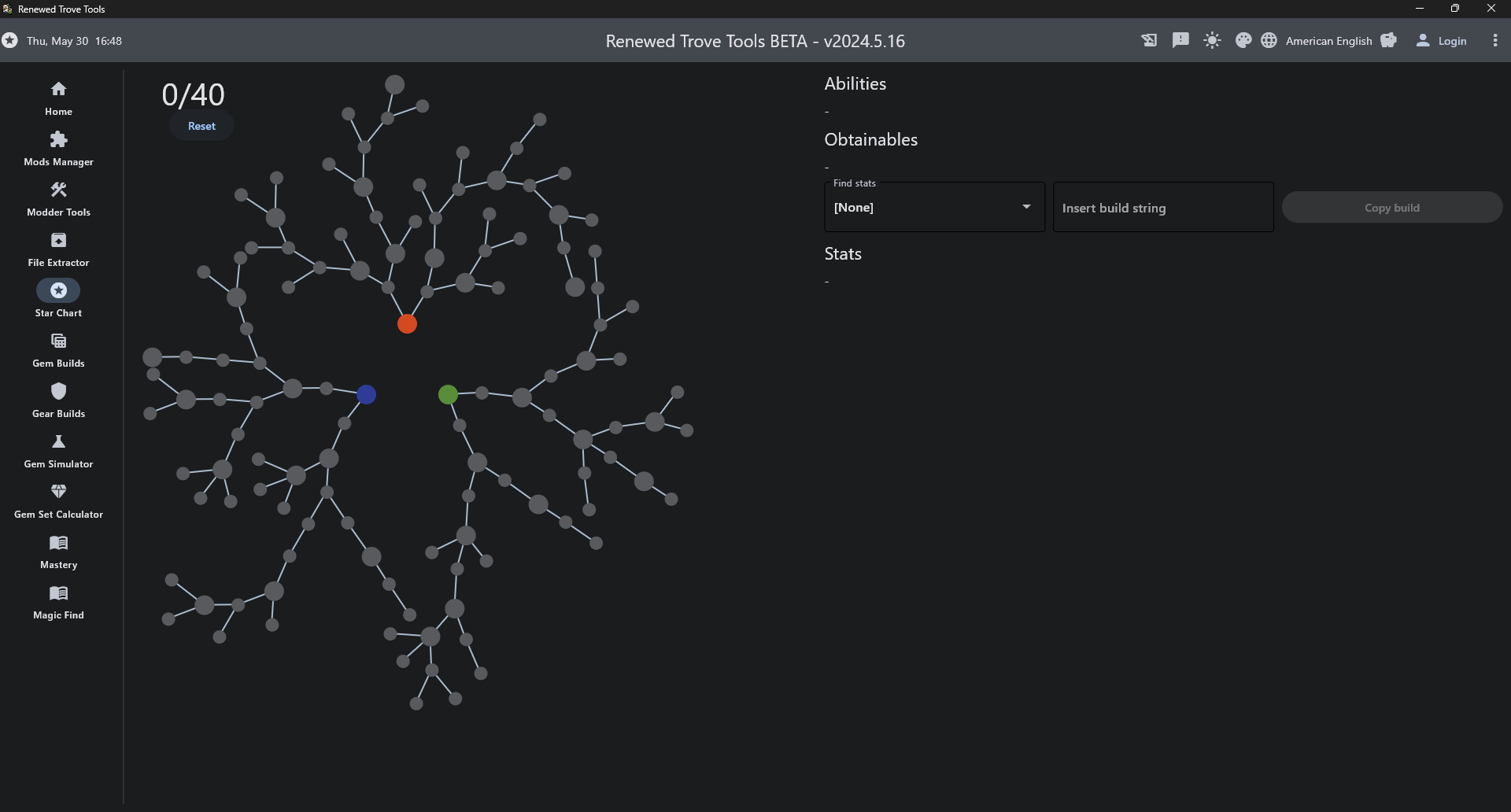
Task: Open the three-dot overflow menu
Action: [1495, 41]
